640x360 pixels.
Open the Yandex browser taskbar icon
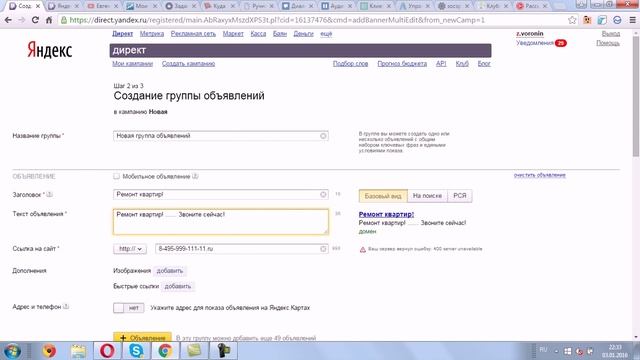(49, 351)
